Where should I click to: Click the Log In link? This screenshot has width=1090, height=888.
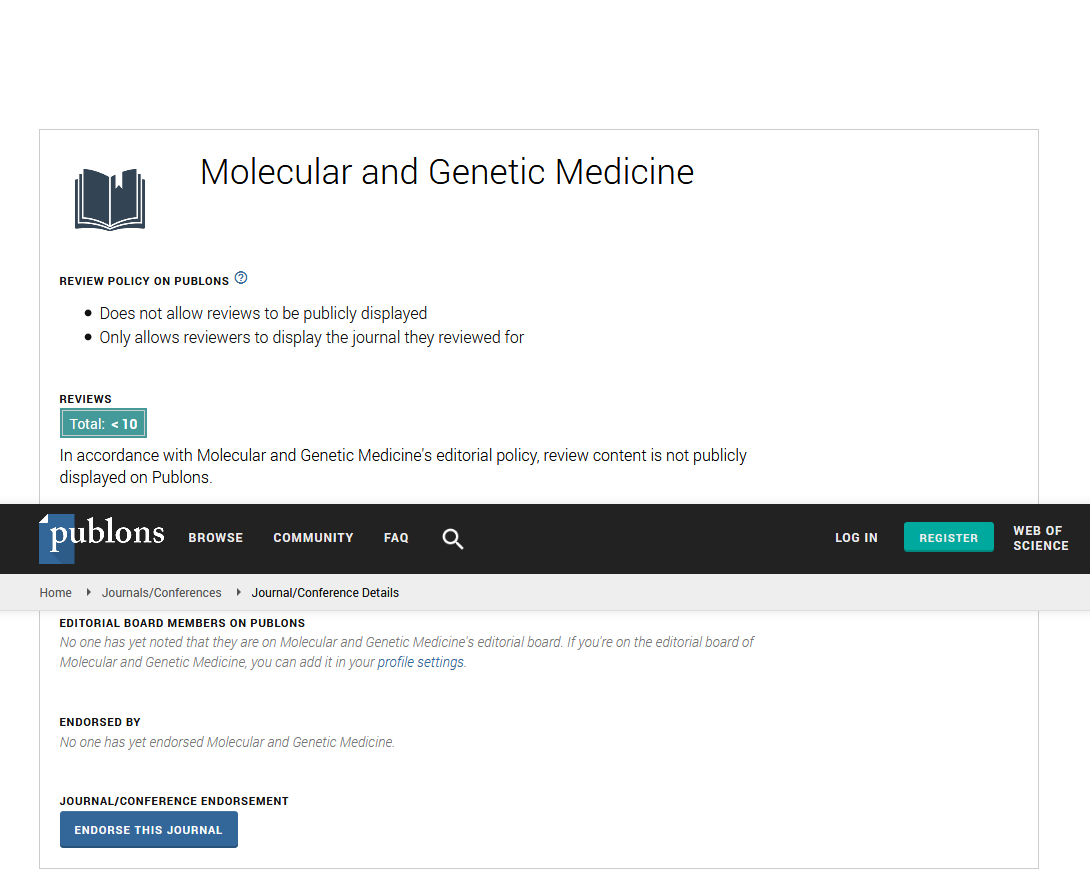click(856, 538)
